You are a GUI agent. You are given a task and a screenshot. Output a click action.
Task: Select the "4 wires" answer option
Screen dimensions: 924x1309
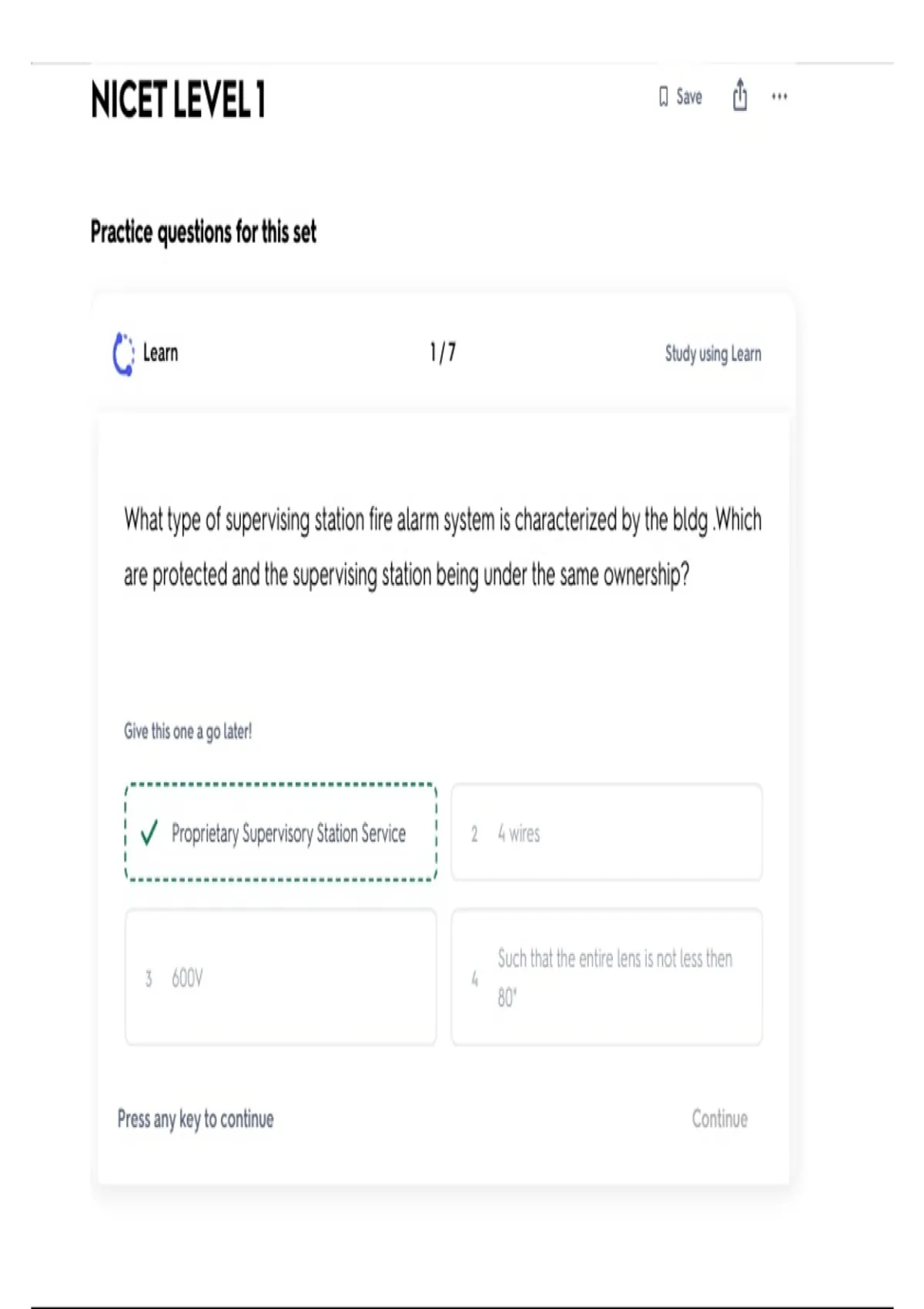click(x=606, y=832)
